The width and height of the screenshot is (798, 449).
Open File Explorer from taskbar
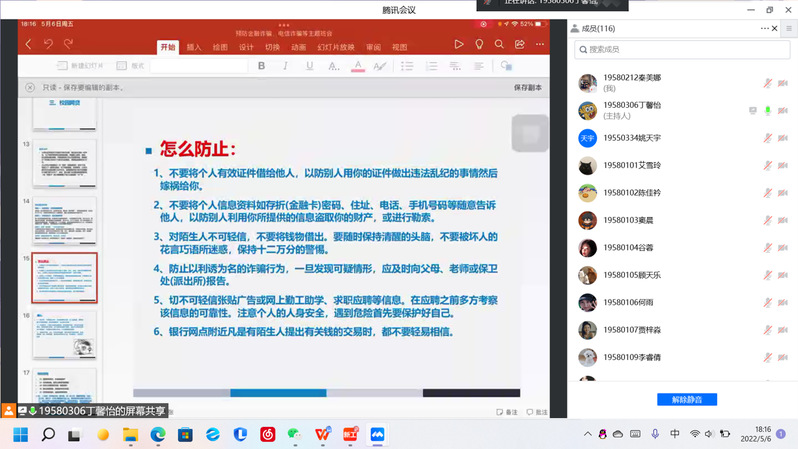coord(130,435)
